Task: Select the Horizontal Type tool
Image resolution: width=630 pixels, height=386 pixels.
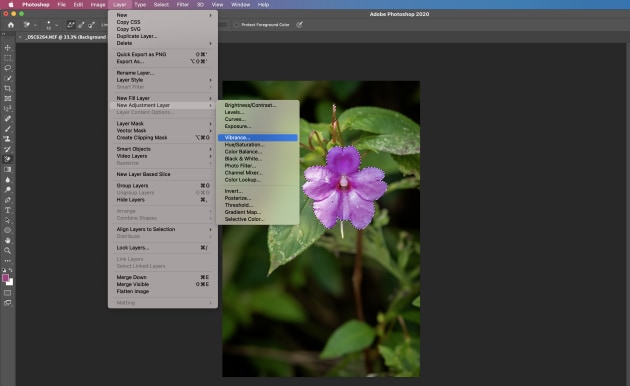Action: (8, 210)
